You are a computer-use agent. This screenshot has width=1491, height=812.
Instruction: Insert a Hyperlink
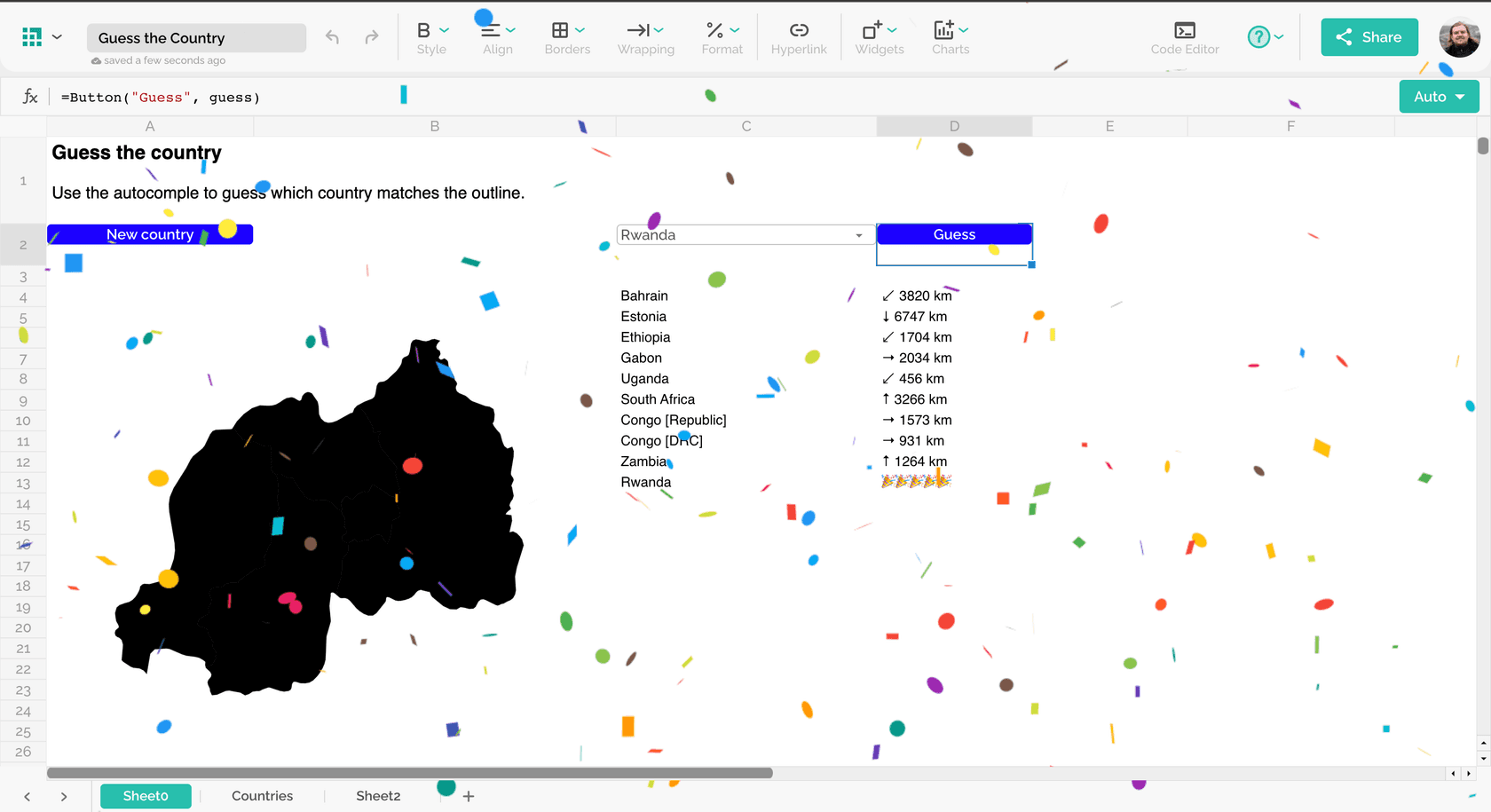(x=799, y=37)
